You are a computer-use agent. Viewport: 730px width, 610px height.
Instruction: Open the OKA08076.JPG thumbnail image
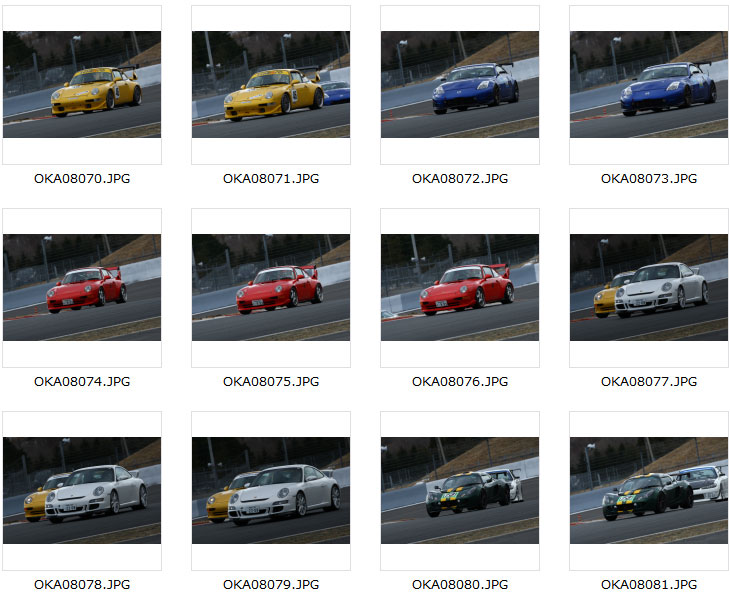click(460, 287)
